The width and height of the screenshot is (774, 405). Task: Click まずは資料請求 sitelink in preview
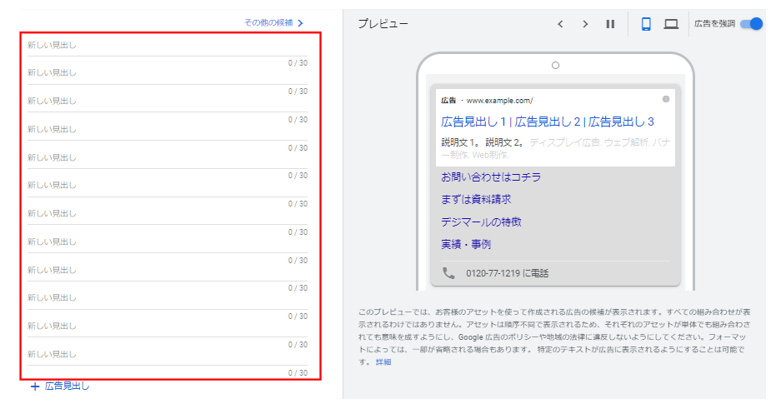(x=476, y=199)
